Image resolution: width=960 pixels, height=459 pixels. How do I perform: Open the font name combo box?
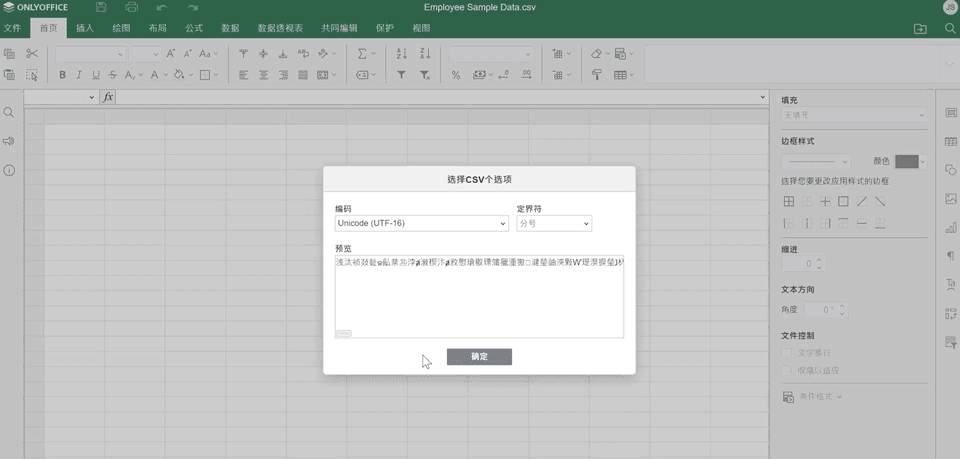(x=90, y=54)
